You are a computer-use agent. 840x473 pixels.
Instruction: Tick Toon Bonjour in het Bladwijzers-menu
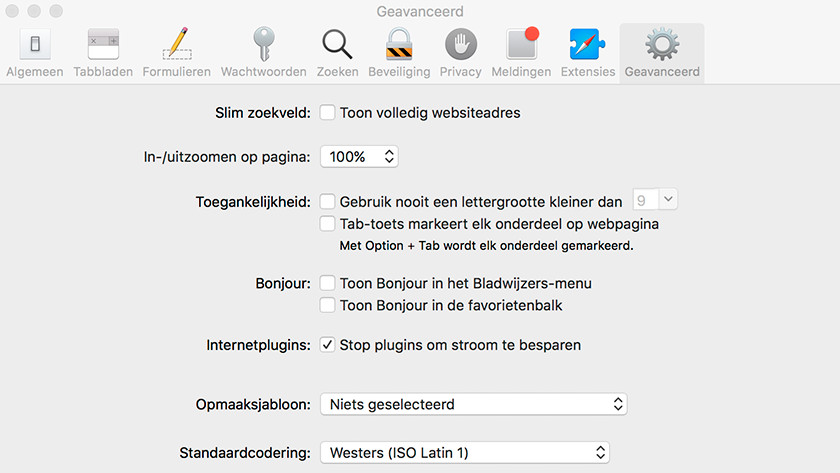[x=327, y=283]
